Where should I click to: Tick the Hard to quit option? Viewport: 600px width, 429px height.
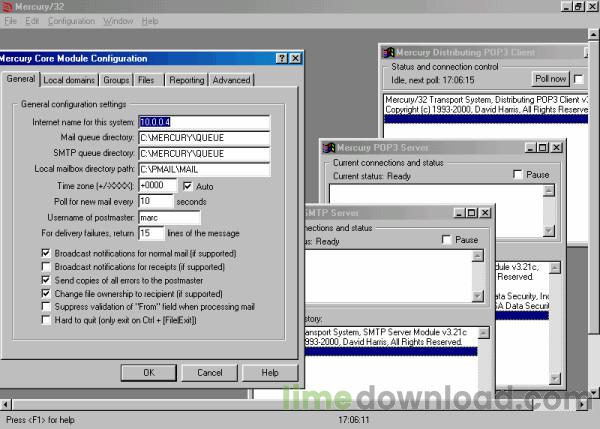tap(46, 320)
